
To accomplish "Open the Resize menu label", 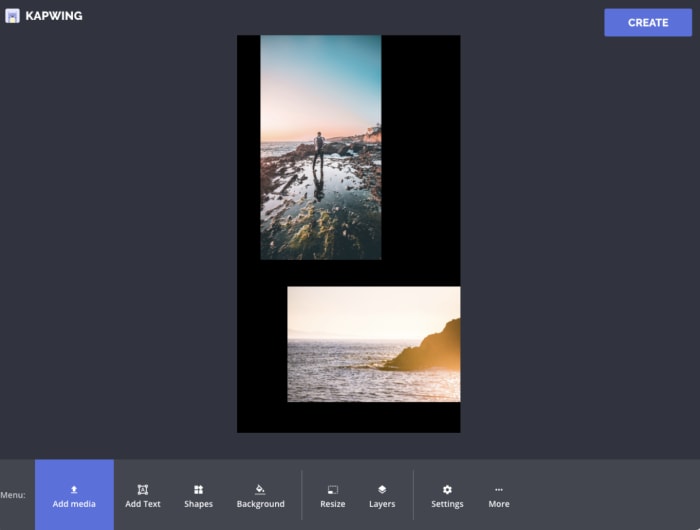I will (x=333, y=504).
